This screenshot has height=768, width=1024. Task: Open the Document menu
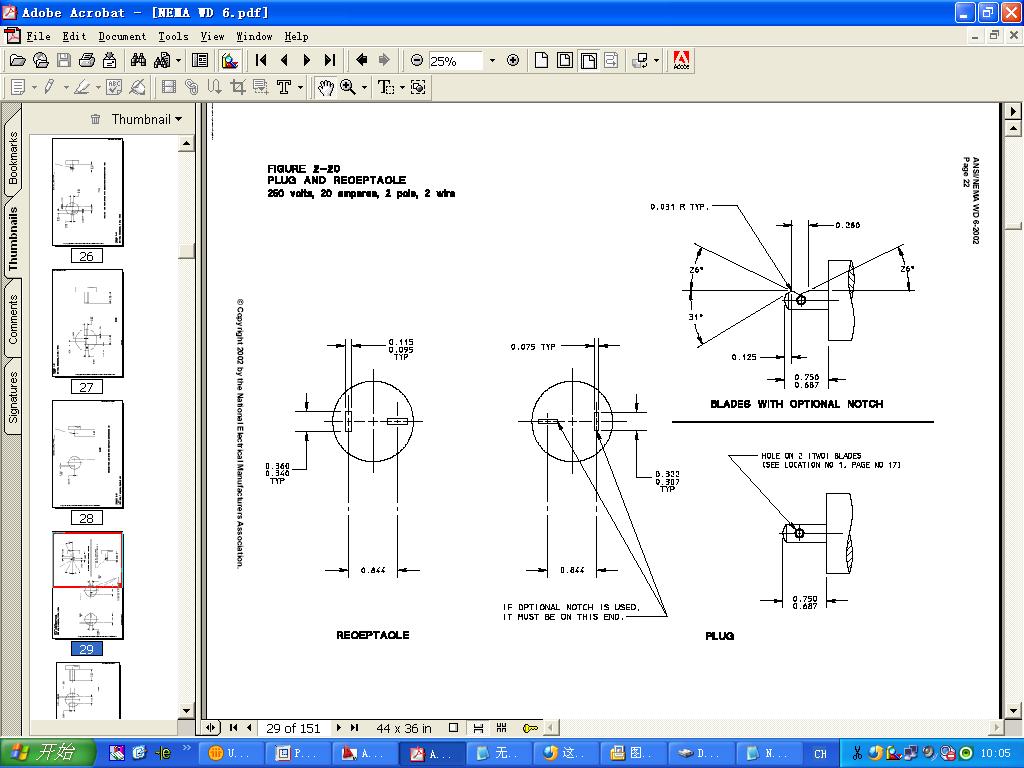click(122, 36)
